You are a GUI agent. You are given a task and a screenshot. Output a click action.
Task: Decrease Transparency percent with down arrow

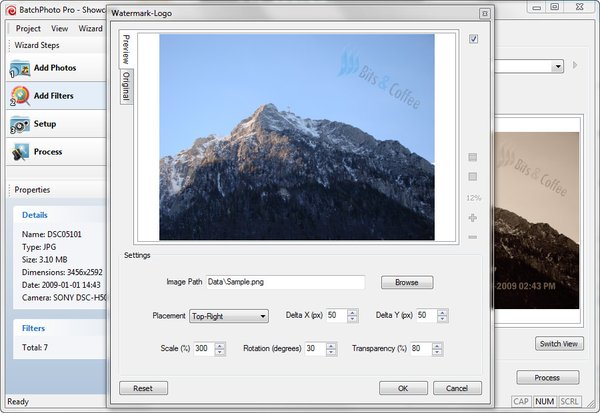click(x=437, y=352)
